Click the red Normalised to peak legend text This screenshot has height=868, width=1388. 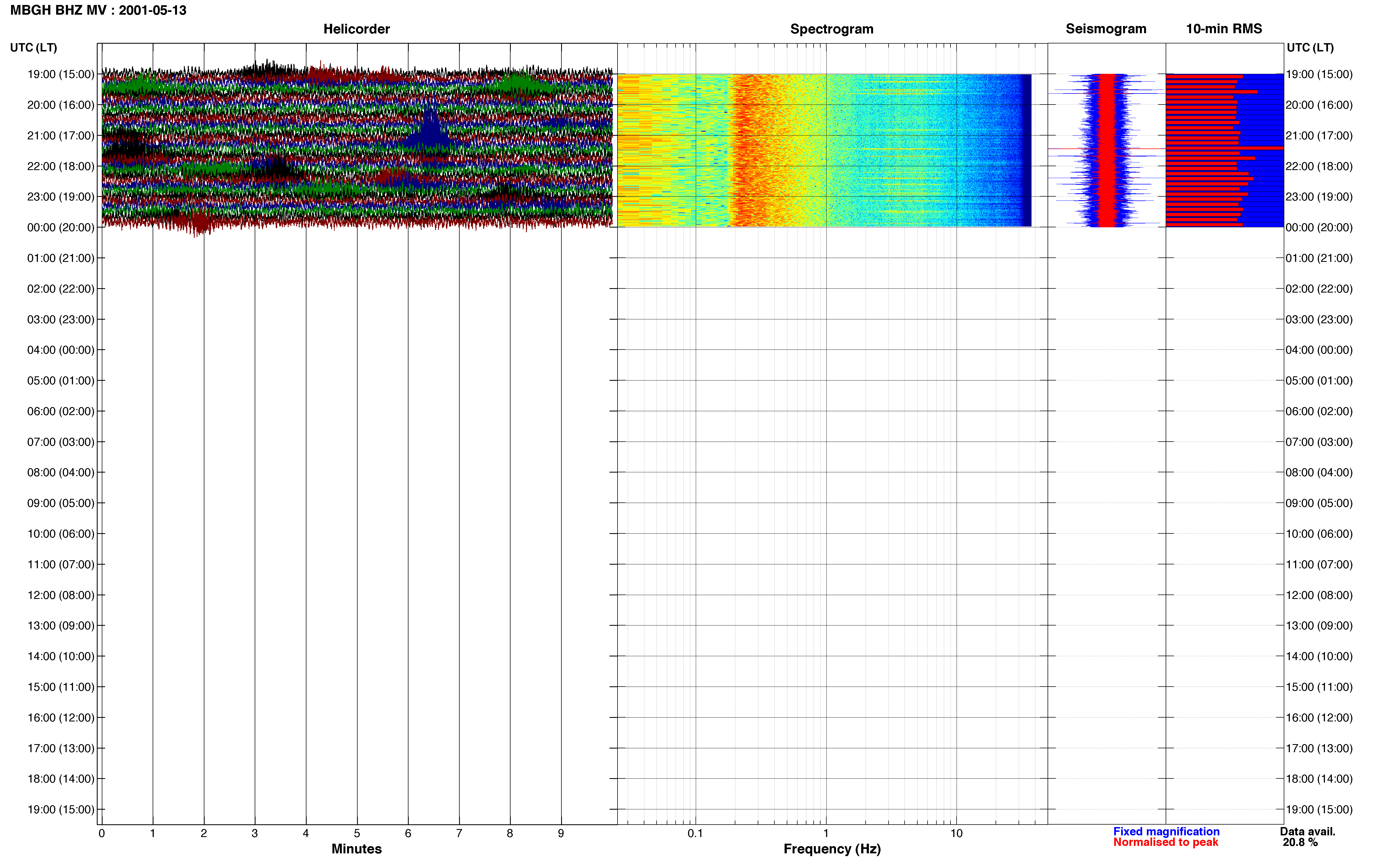pyautogui.click(x=1165, y=842)
